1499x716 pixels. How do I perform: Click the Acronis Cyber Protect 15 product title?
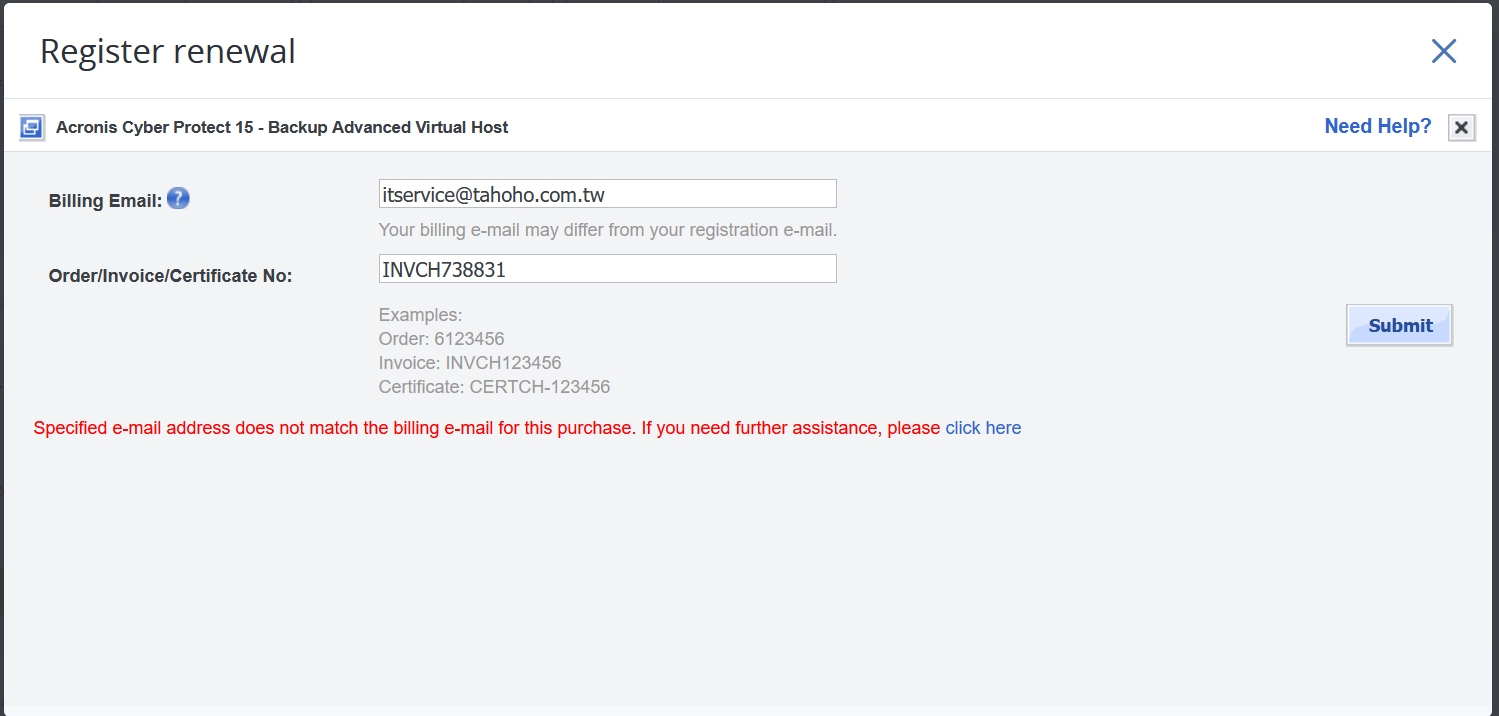point(282,128)
